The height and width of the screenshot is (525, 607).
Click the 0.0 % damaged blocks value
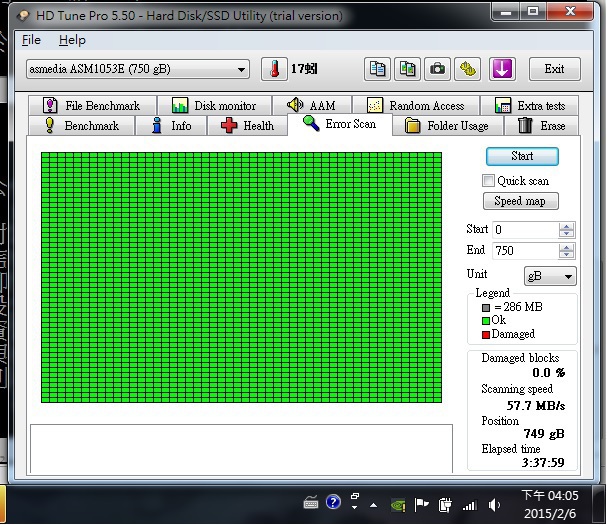pyautogui.click(x=548, y=372)
